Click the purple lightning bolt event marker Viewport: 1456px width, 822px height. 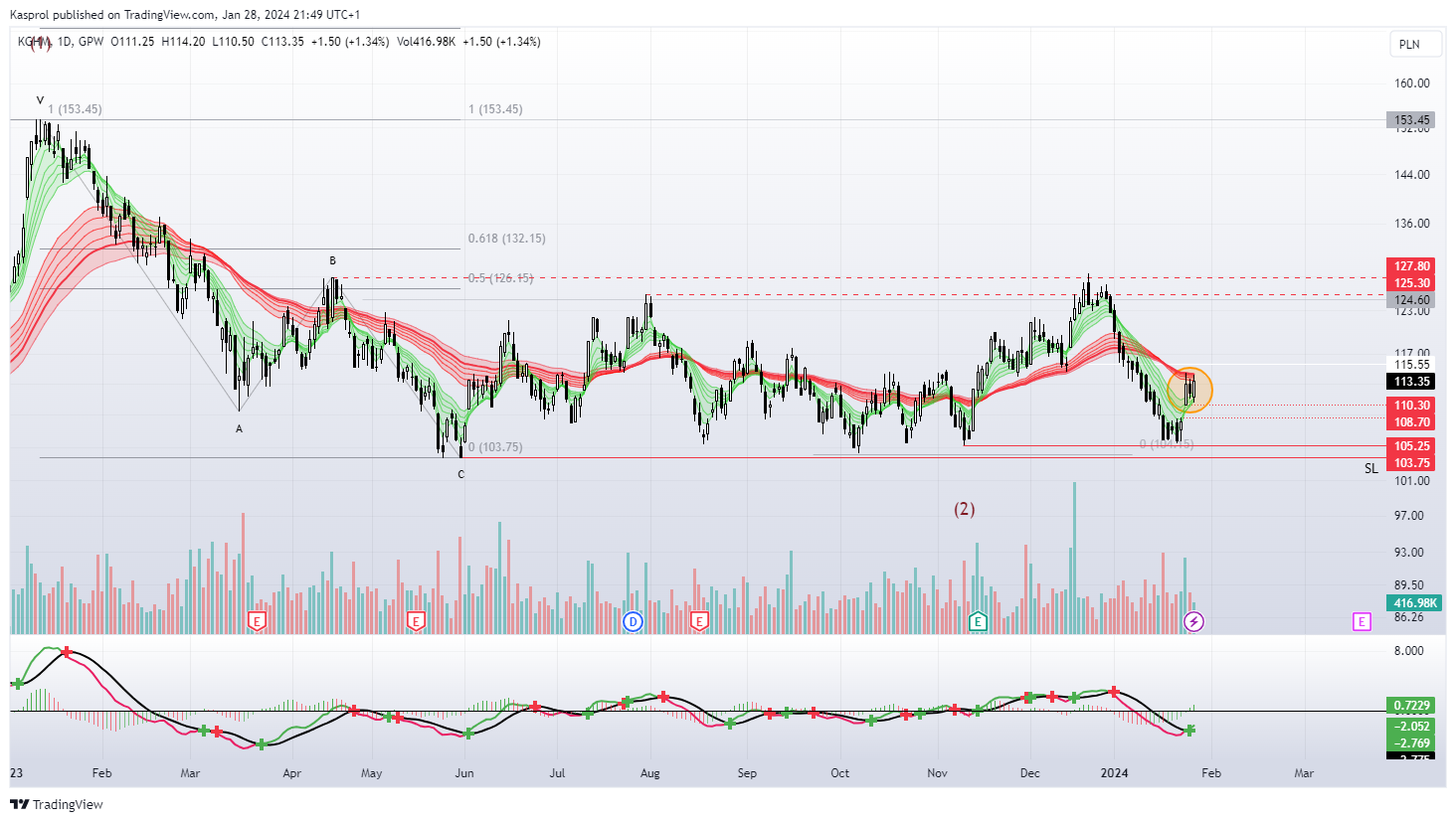pos(1193,622)
